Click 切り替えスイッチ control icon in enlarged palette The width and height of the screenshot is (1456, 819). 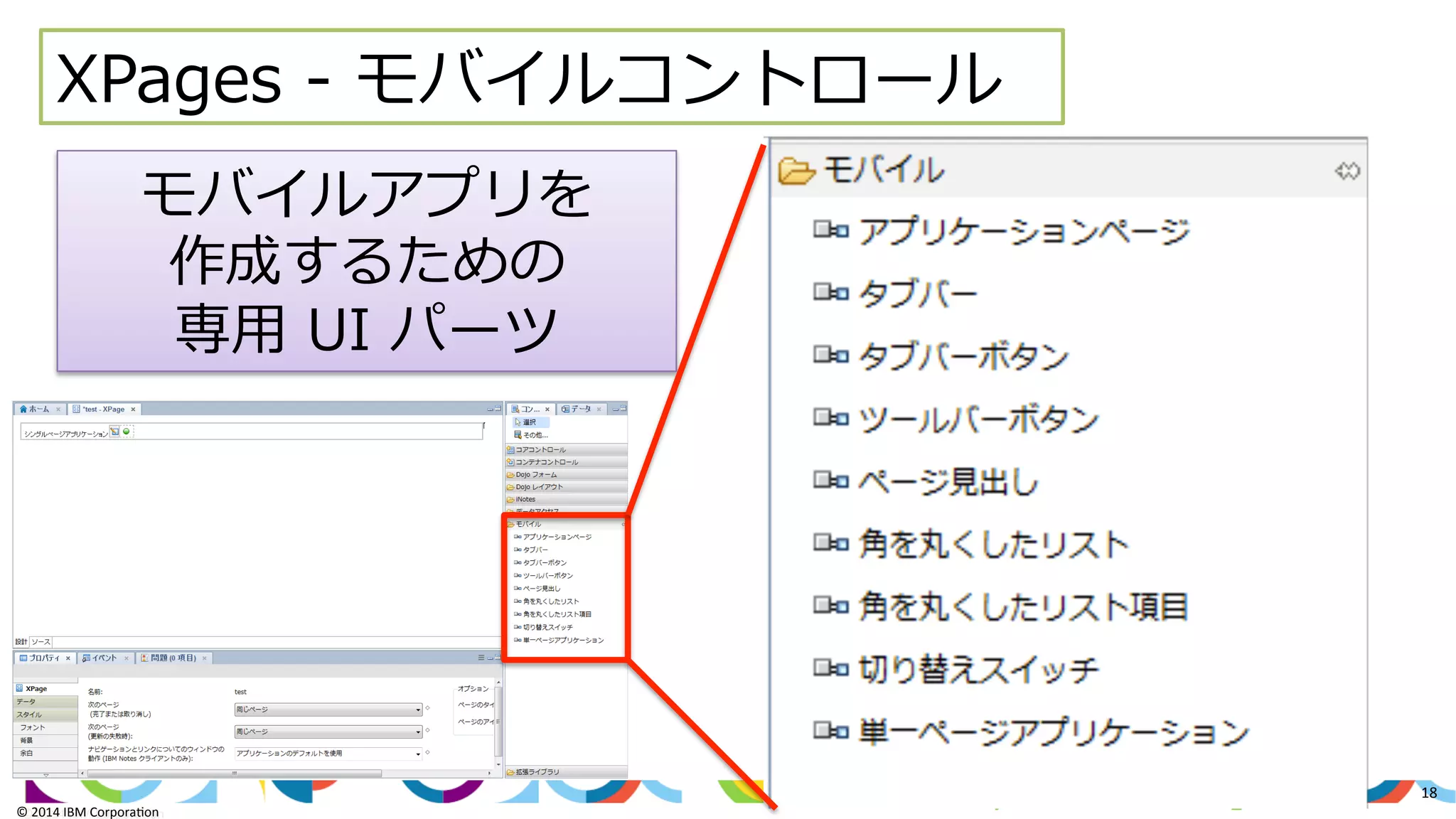831,668
